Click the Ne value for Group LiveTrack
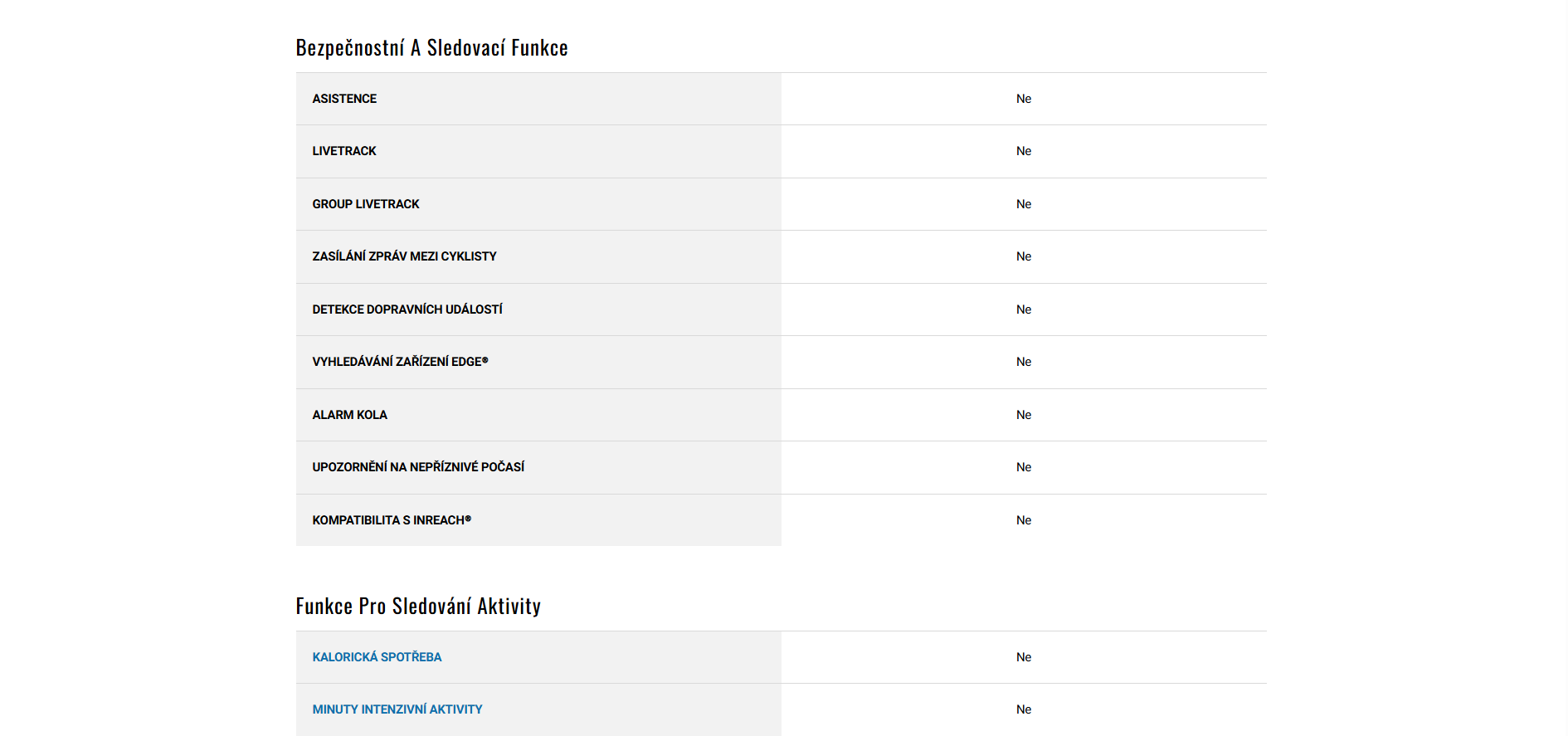 click(x=1024, y=204)
